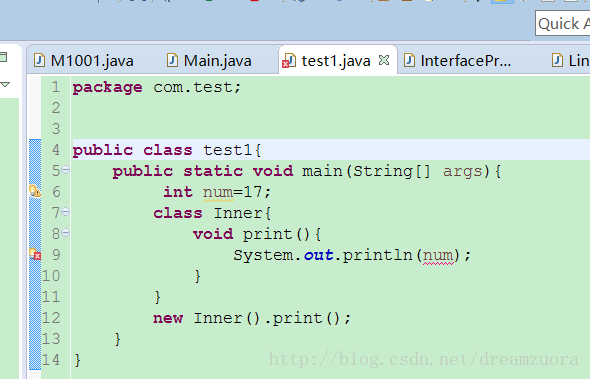Collapse the Inner class fold on line 7
This screenshot has height=379, width=590.
coord(65,212)
